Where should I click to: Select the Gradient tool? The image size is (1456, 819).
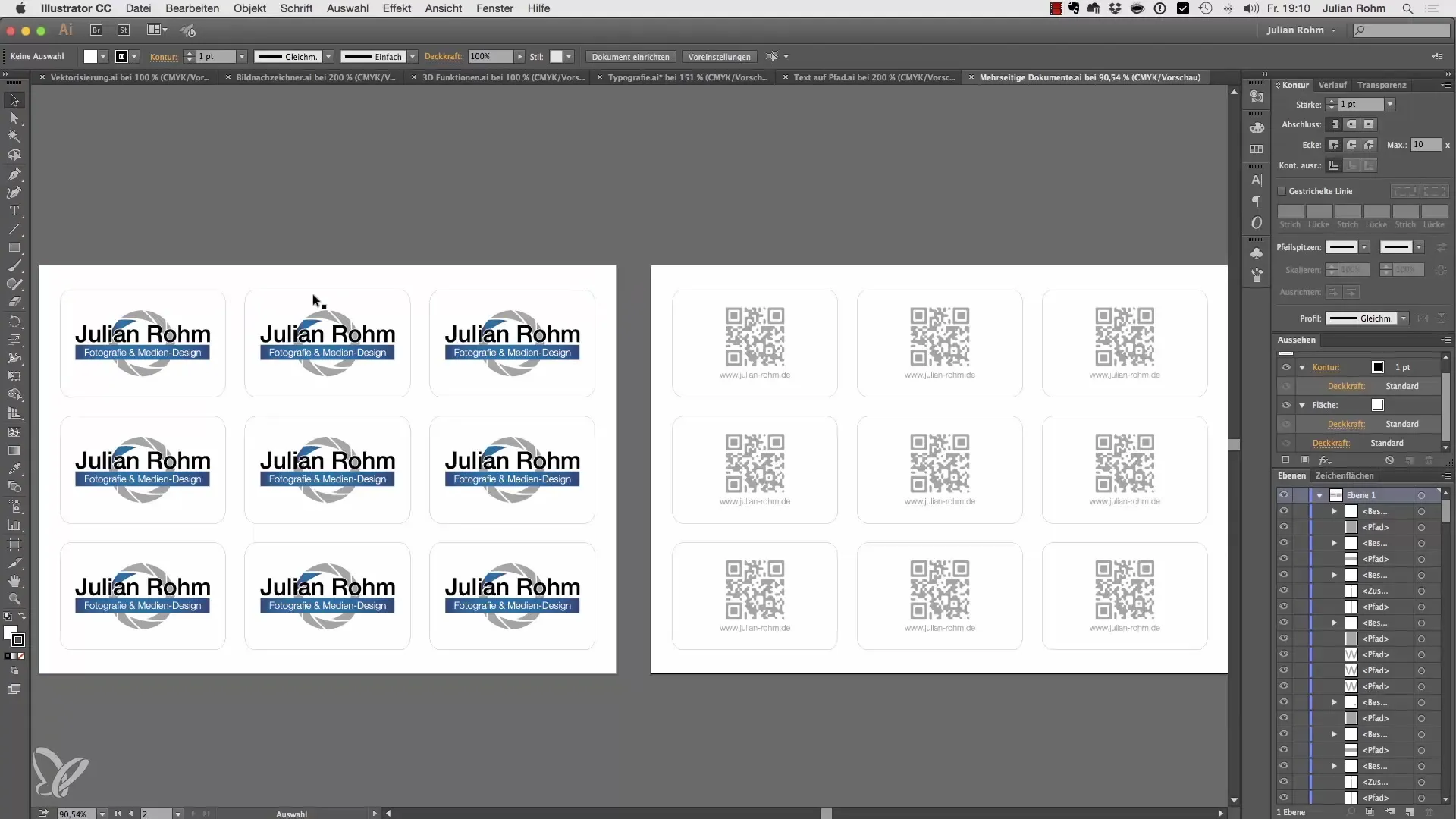click(x=14, y=450)
